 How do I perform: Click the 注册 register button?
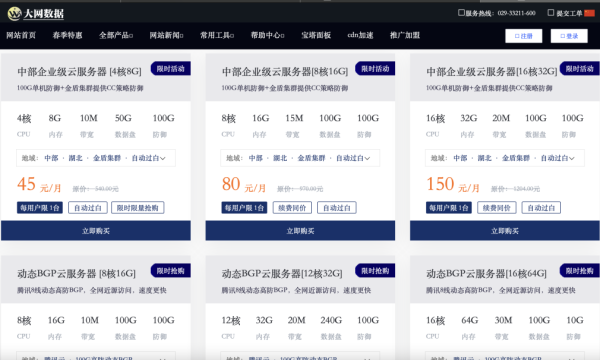(x=523, y=36)
